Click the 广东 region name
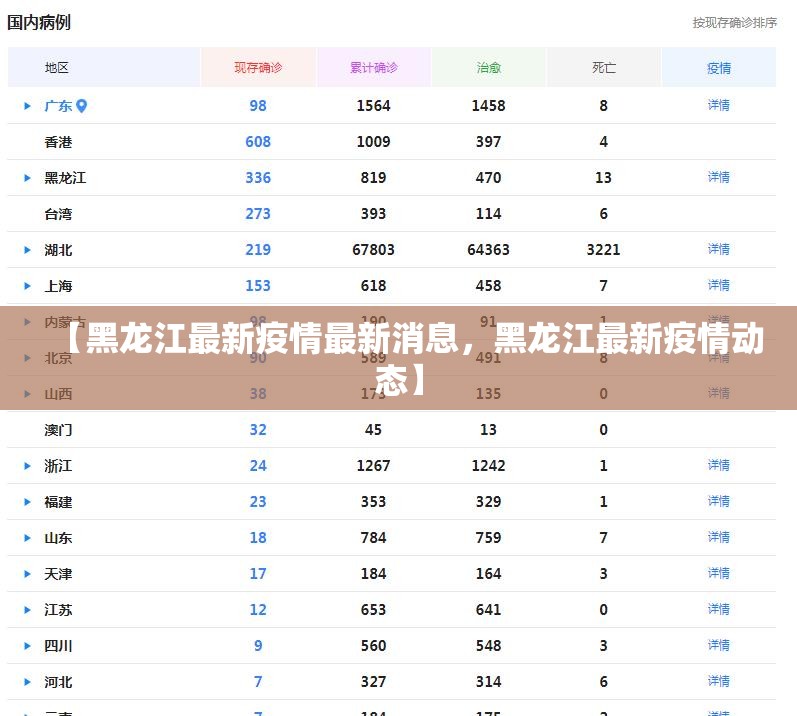Image resolution: width=797 pixels, height=716 pixels. click(x=58, y=106)
